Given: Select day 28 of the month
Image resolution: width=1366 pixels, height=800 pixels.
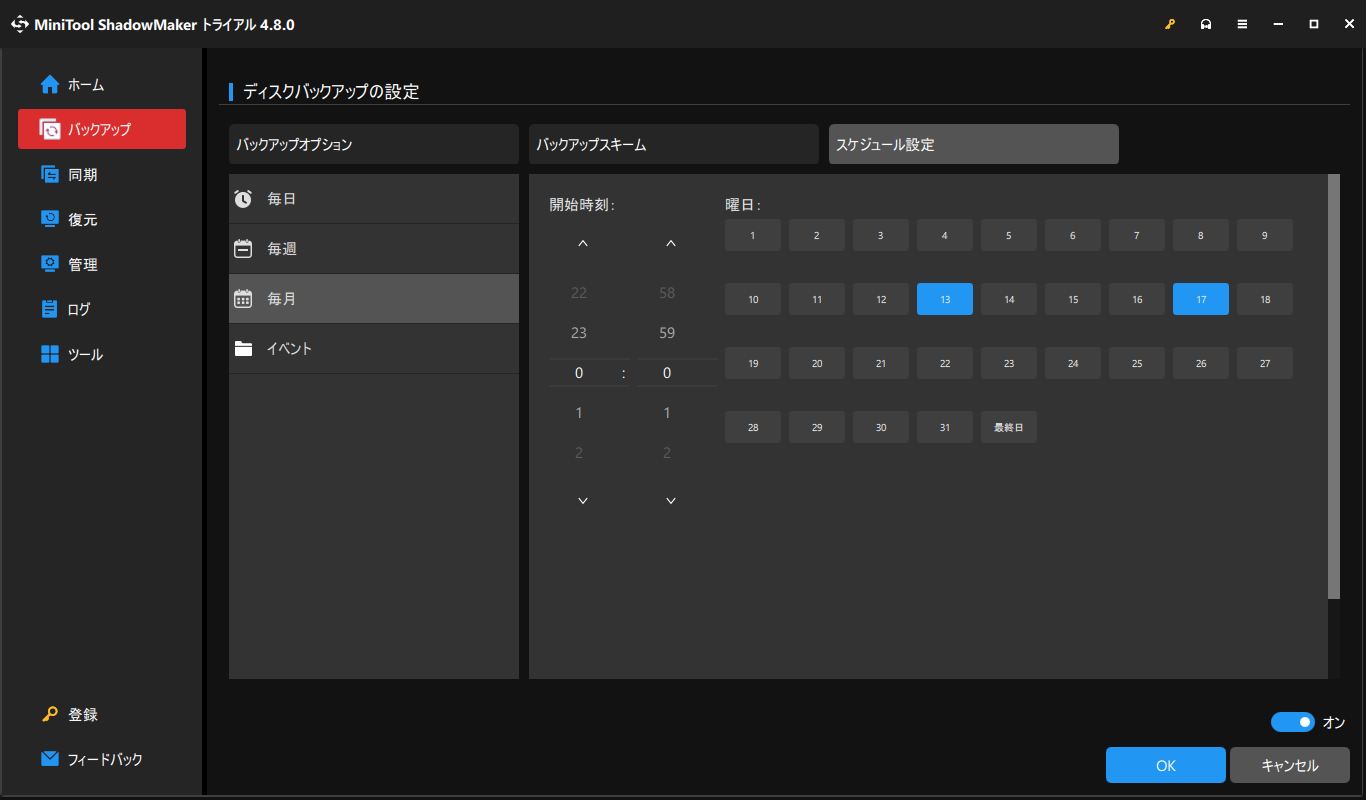Looking at the screenshot, I should coord(753,427).
